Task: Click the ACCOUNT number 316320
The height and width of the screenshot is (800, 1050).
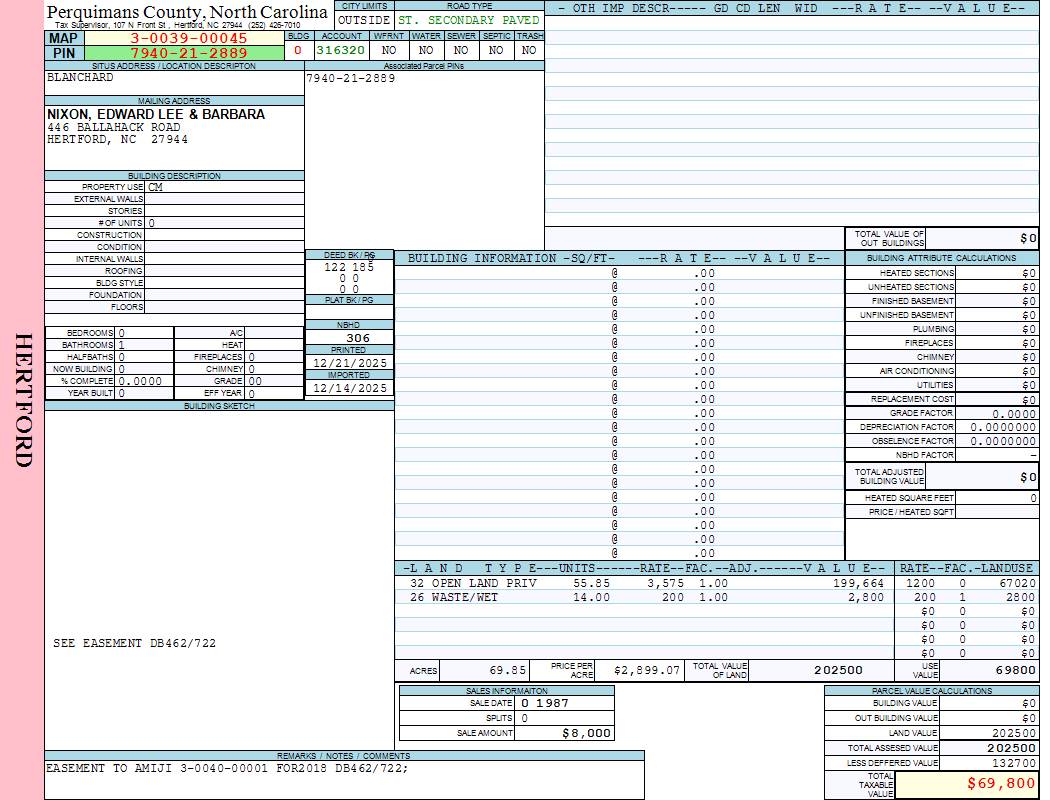Action: pos(341,50)
